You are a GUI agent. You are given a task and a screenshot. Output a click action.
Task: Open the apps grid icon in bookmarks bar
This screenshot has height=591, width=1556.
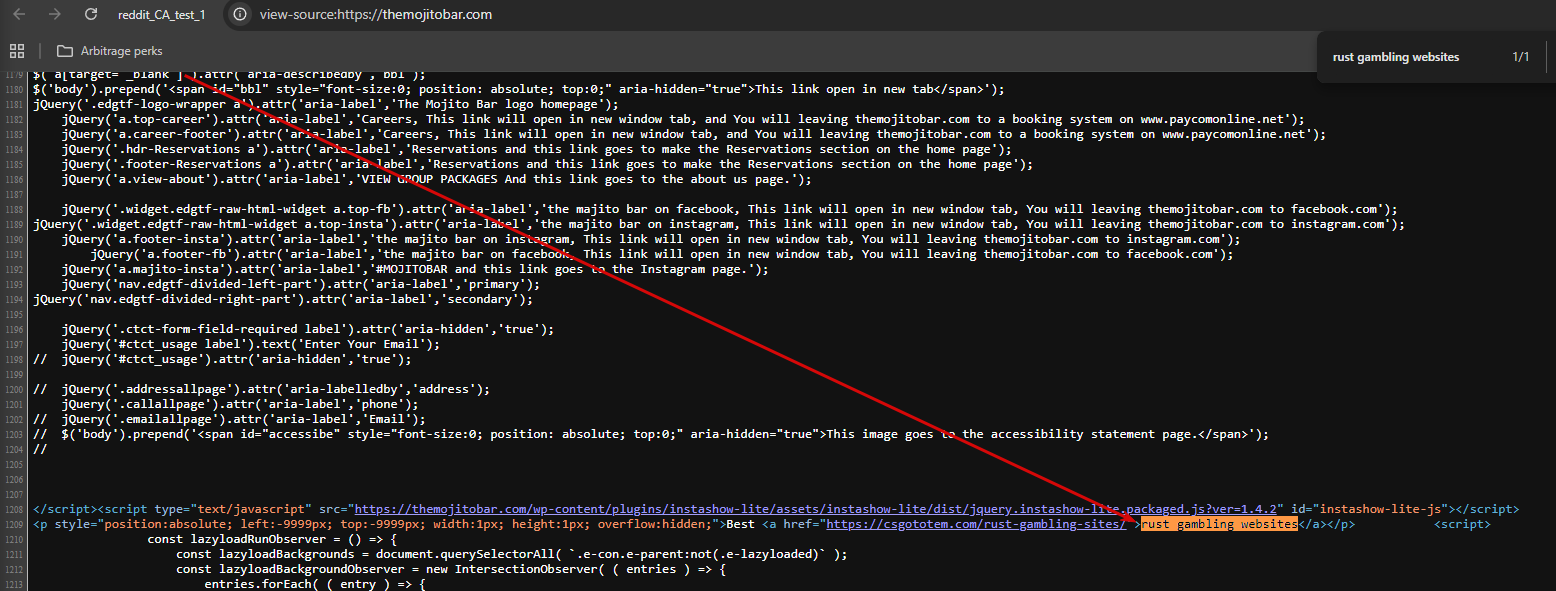(x=16, y=51)
